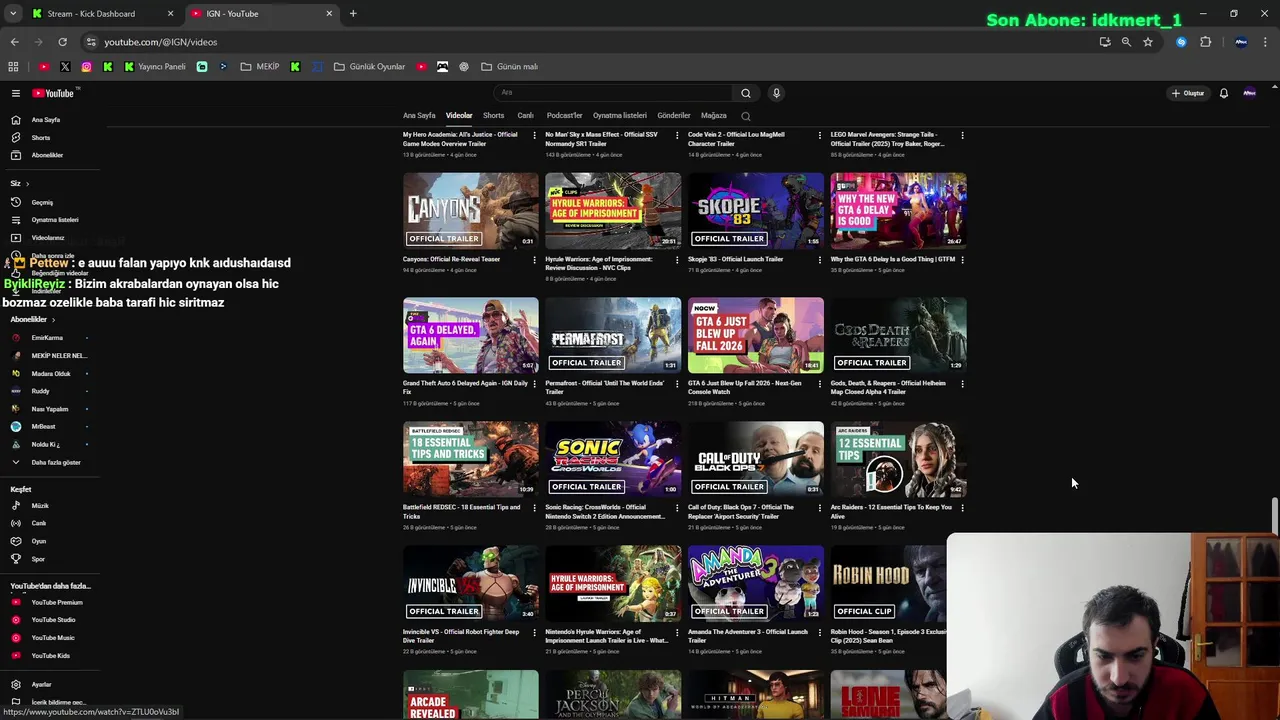
Task: Open the Instagram bookmark
Action: point(86,67)
